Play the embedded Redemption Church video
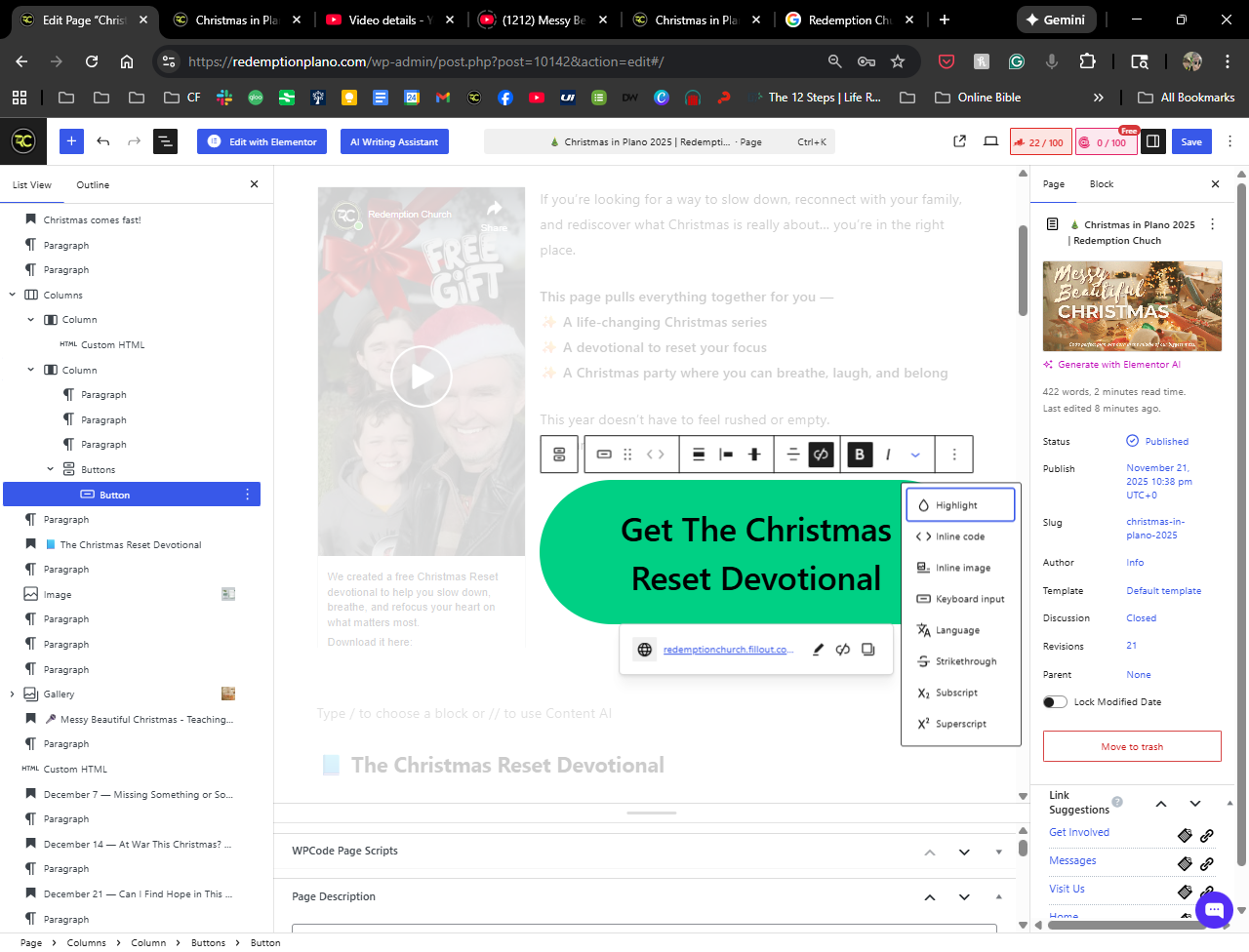This screenshot has height=952, width=1249. 422,377
